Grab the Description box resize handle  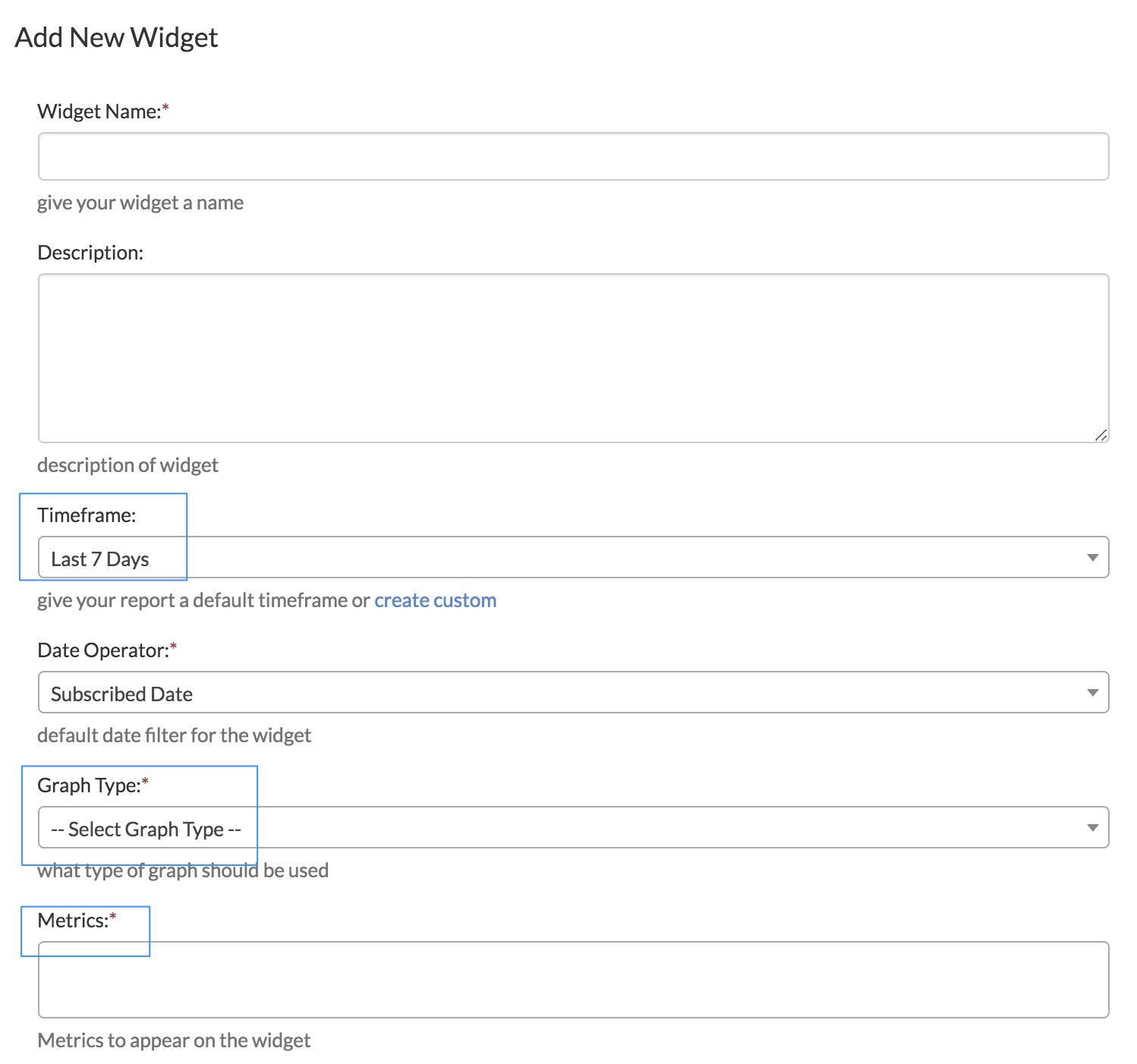(1101, 435)
